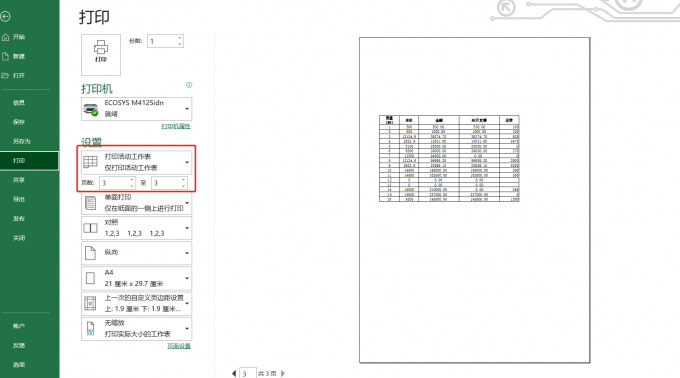Click the printer info help icon
This screenshot has width=680, height=378.
[x=189, y=85]
